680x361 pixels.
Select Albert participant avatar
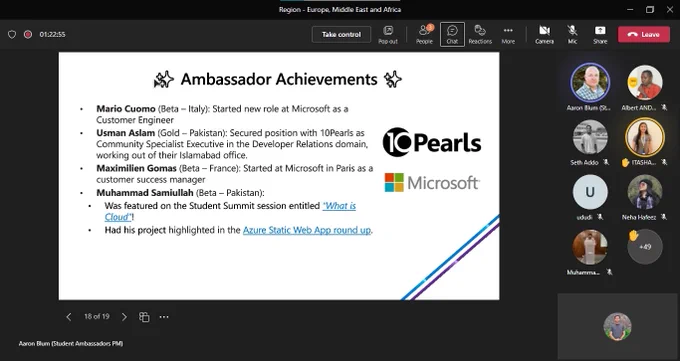tap(644, 82)
